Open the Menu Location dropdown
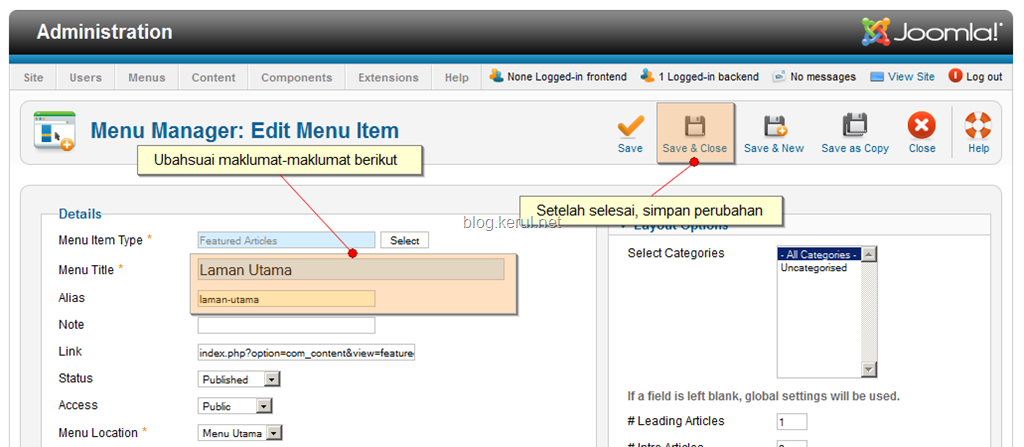Viewport: 1024px width, 447px height. [x=240, y=433]
